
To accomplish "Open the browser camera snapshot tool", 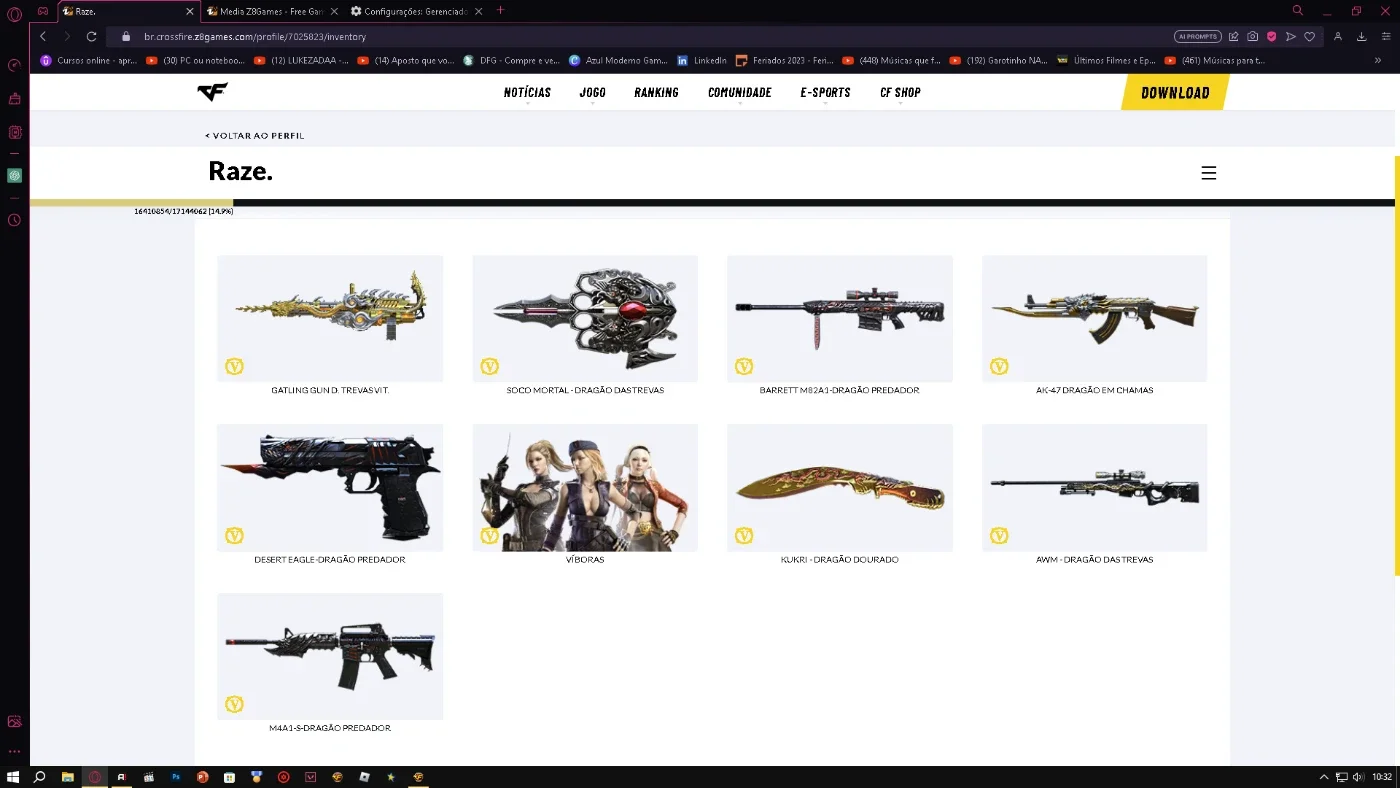I will coord(1252,36).
